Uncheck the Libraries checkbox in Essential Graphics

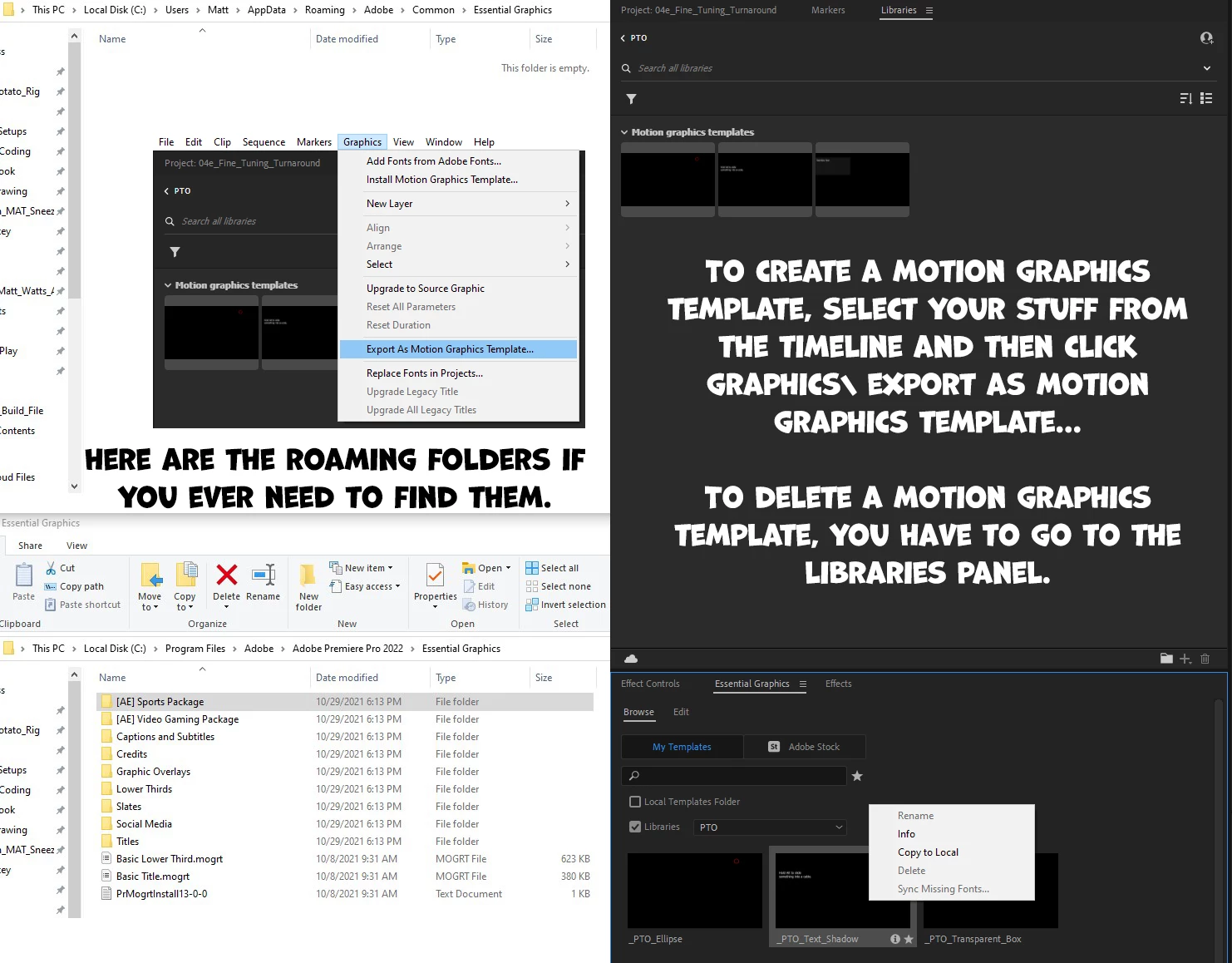[x=635, y=827]
